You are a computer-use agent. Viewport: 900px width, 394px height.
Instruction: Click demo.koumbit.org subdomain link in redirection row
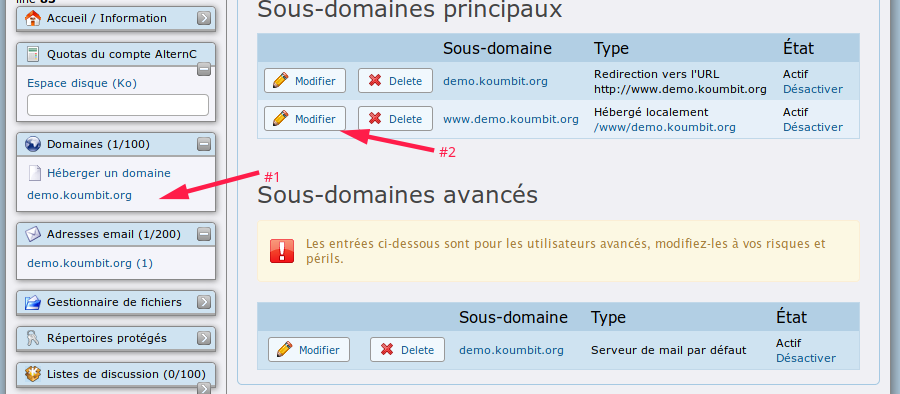pos(495,81)
